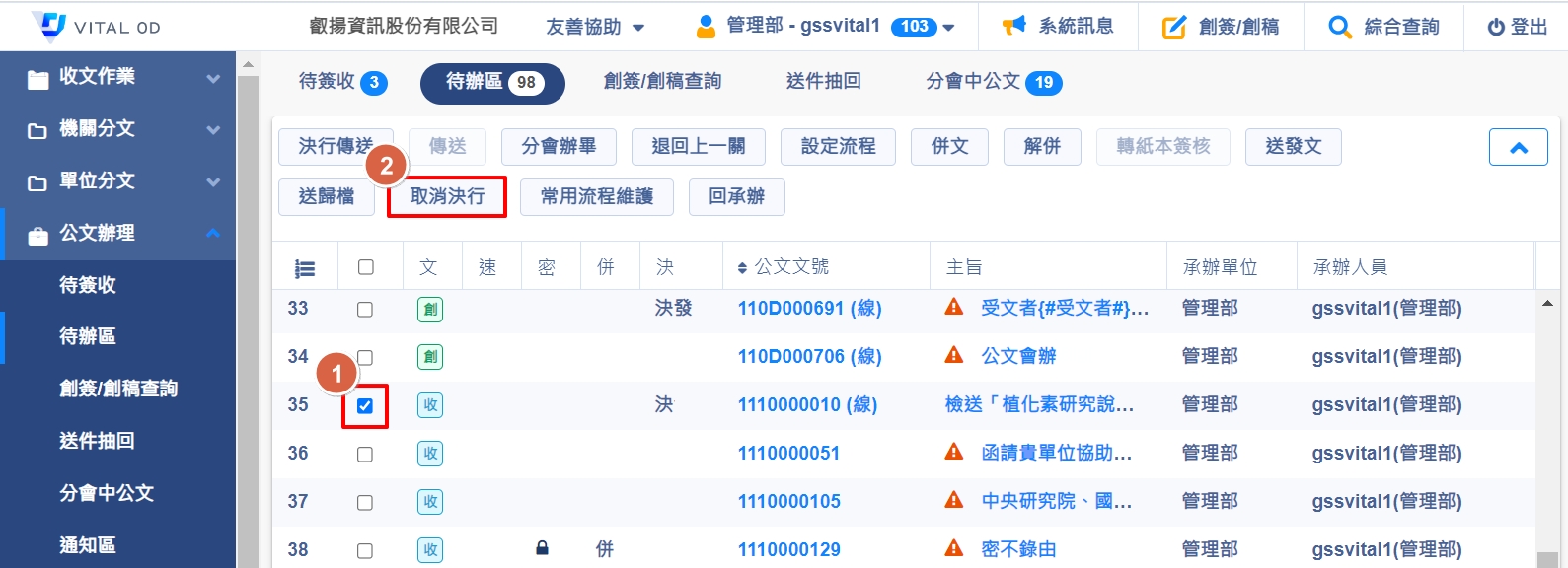
Task: Click the logout power icon
Action: pyautogui.click(x=1496, y=28)
